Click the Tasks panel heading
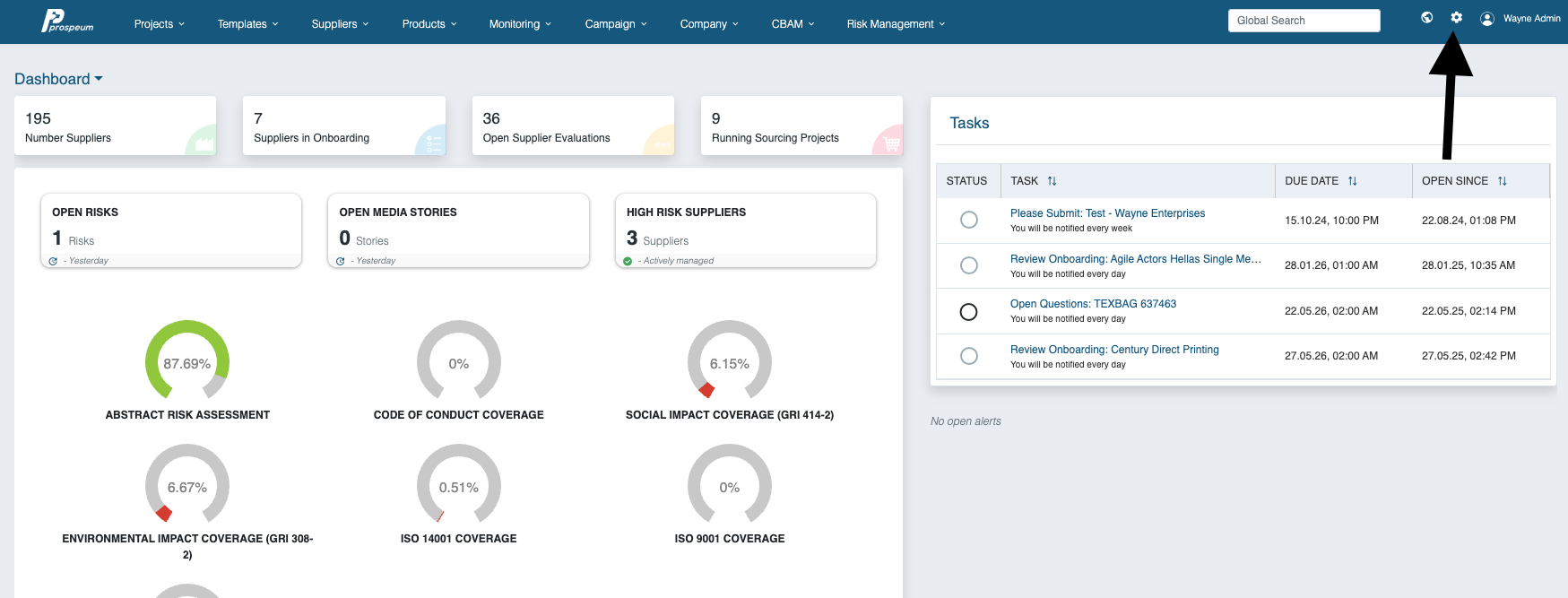This screenshot has width=1568, height=598. pyautogui.click(x=969, y=124)
